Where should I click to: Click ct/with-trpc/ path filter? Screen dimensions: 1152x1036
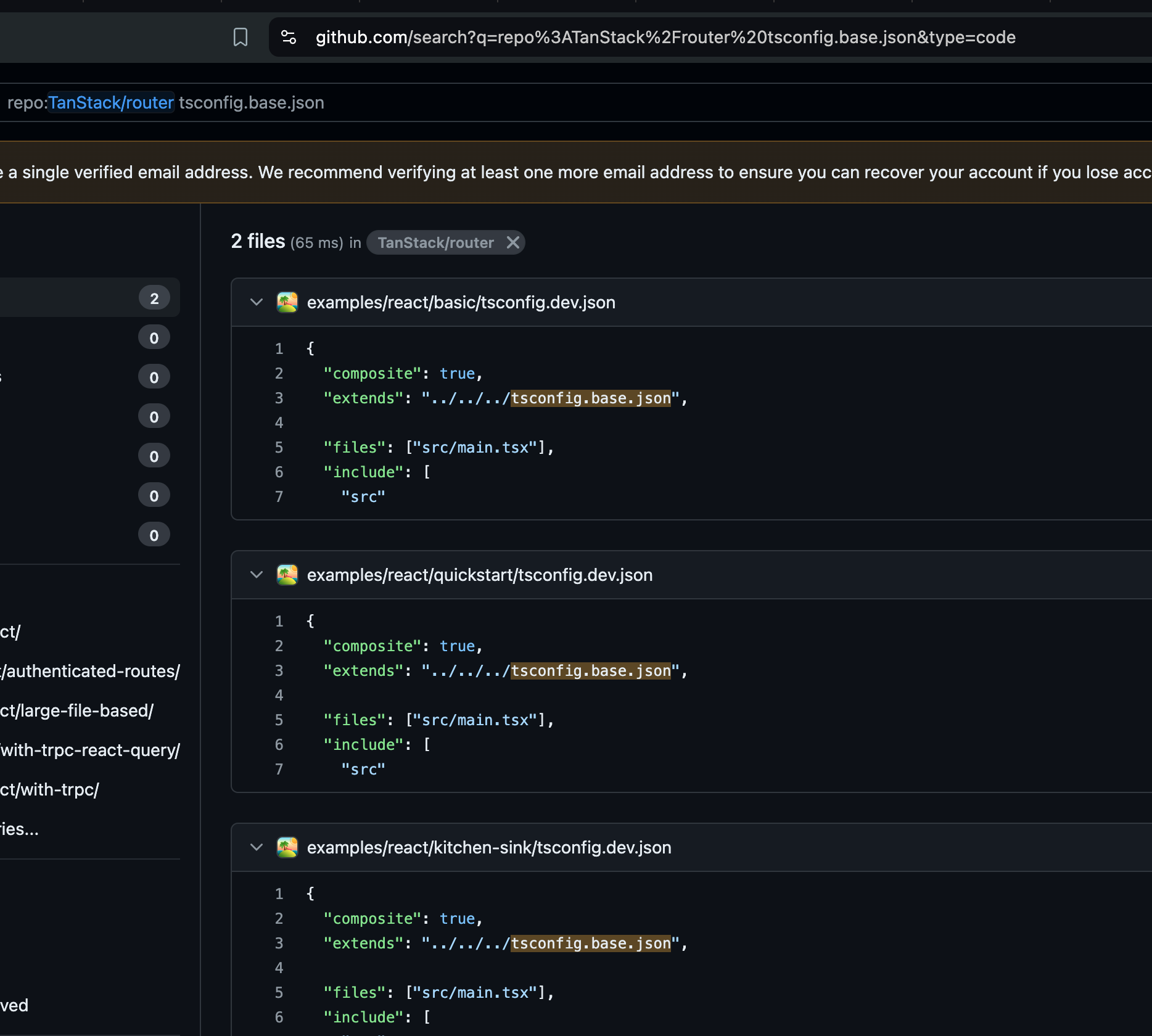[49, 789]
